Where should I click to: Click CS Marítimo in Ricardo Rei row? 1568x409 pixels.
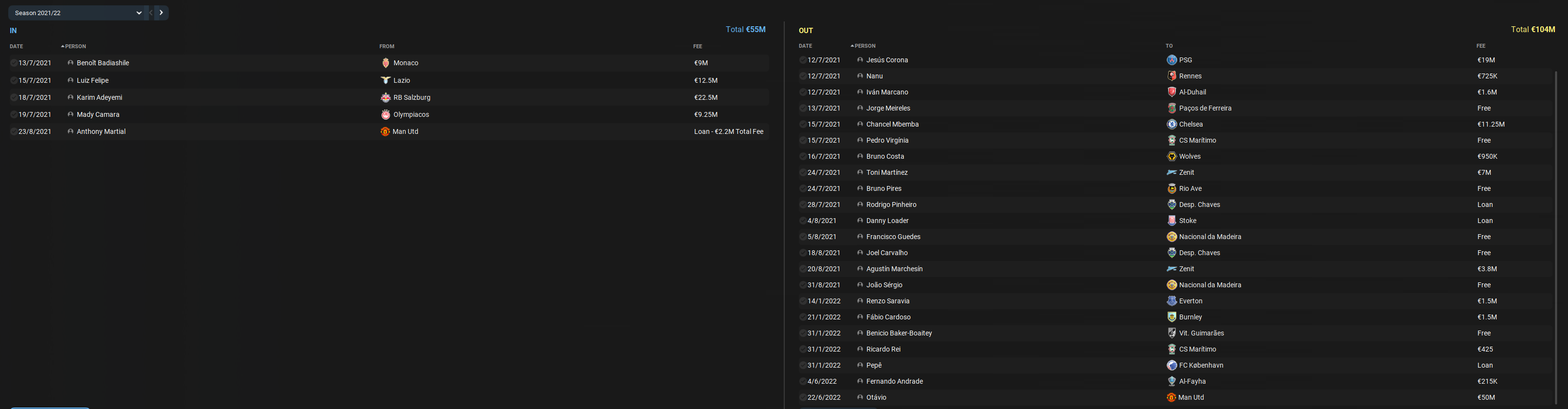coord(1197,349)
